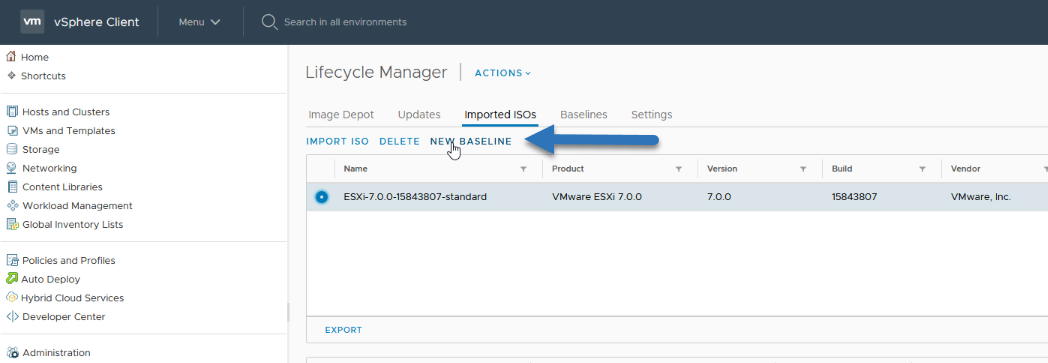The height and width of the screenshot is (363, 1048).
Task: Select the Imported ISOs tab
Action: [x=500, y=114]
